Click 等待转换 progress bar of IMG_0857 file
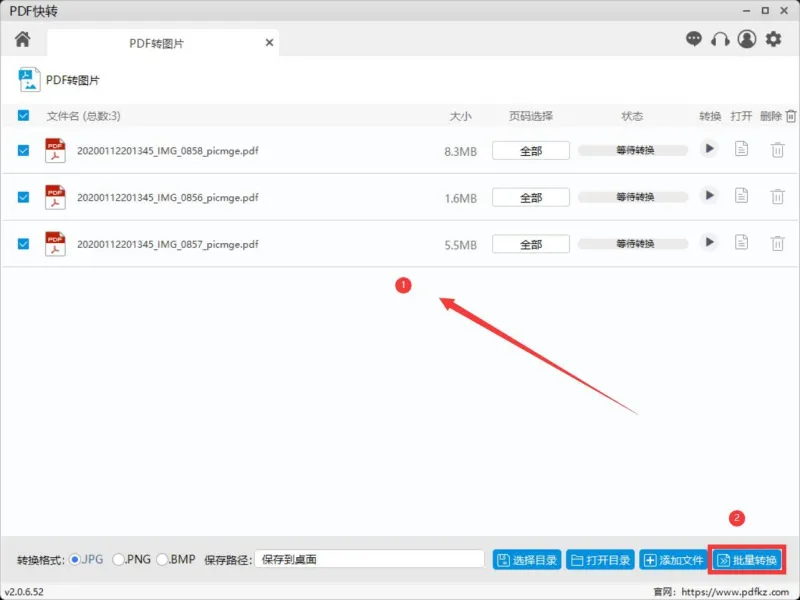This screenshot has height=600, width=800. point(633,243)
